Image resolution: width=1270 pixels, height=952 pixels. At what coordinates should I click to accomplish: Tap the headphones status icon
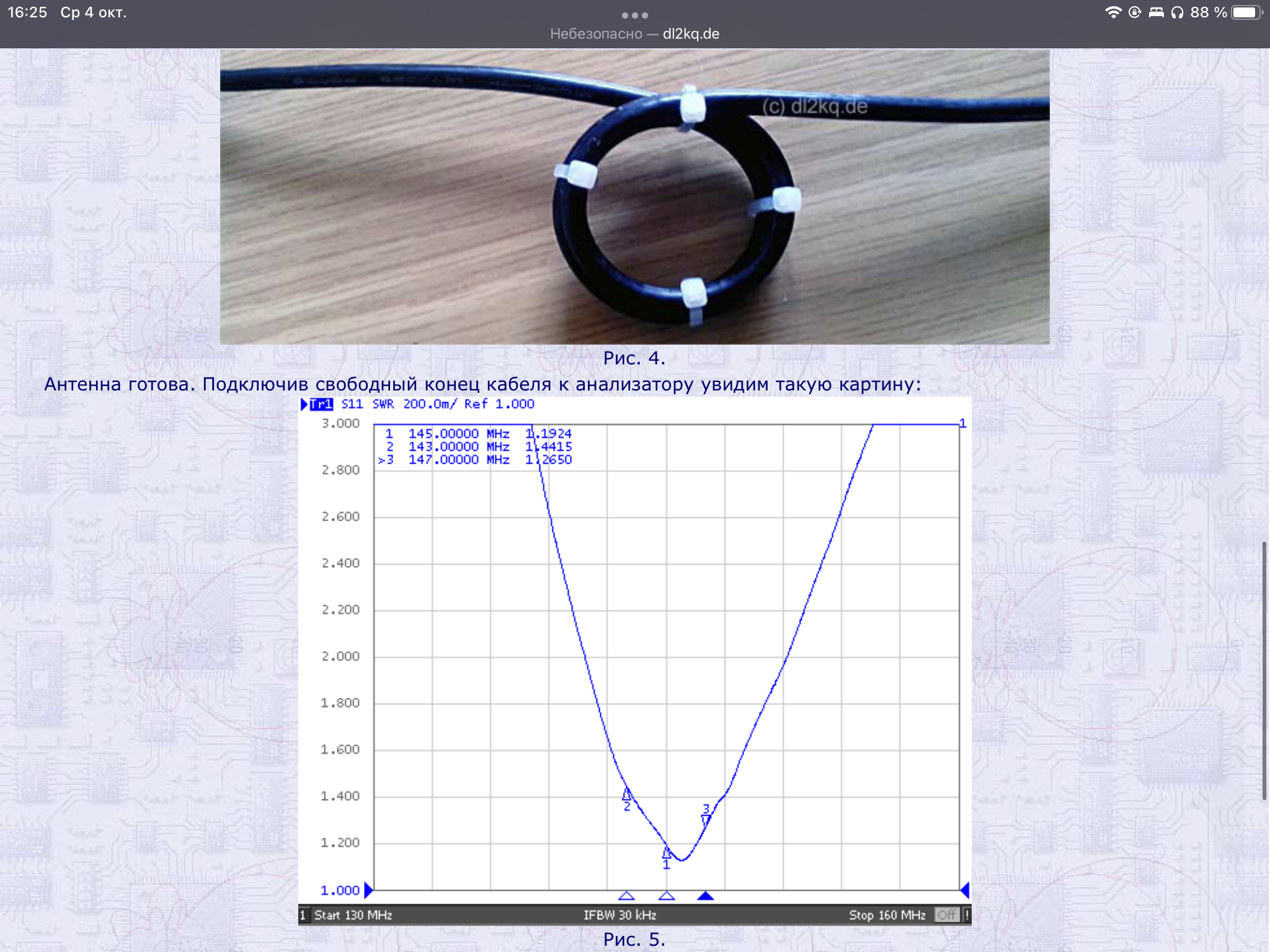[x=1177, y=12]
